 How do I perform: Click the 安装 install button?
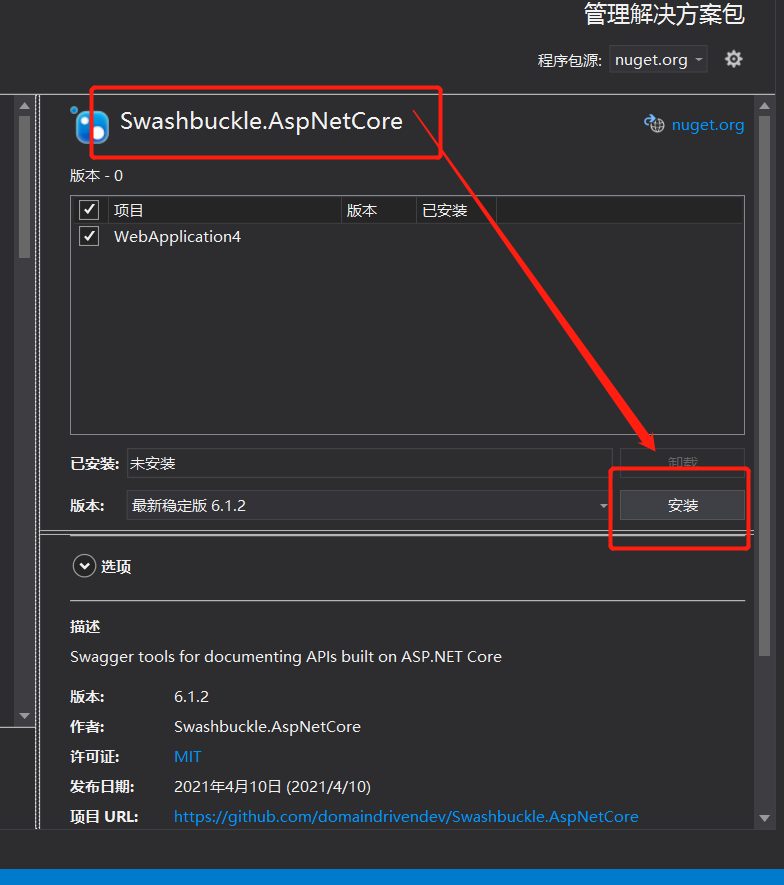(x=682, y=505)
